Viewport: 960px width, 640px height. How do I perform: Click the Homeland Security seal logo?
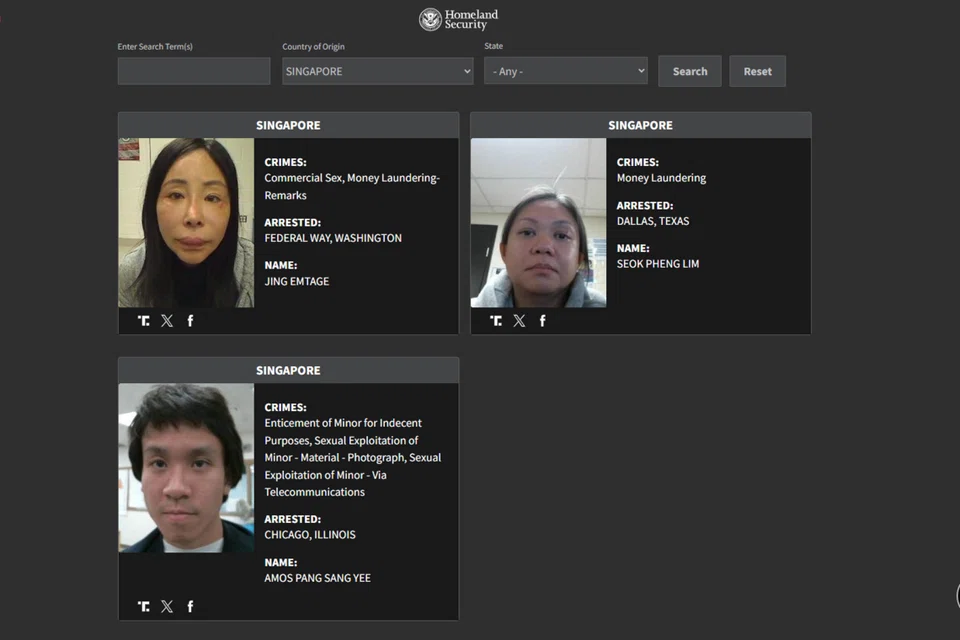pyautogui.click(x=430, y=20)
